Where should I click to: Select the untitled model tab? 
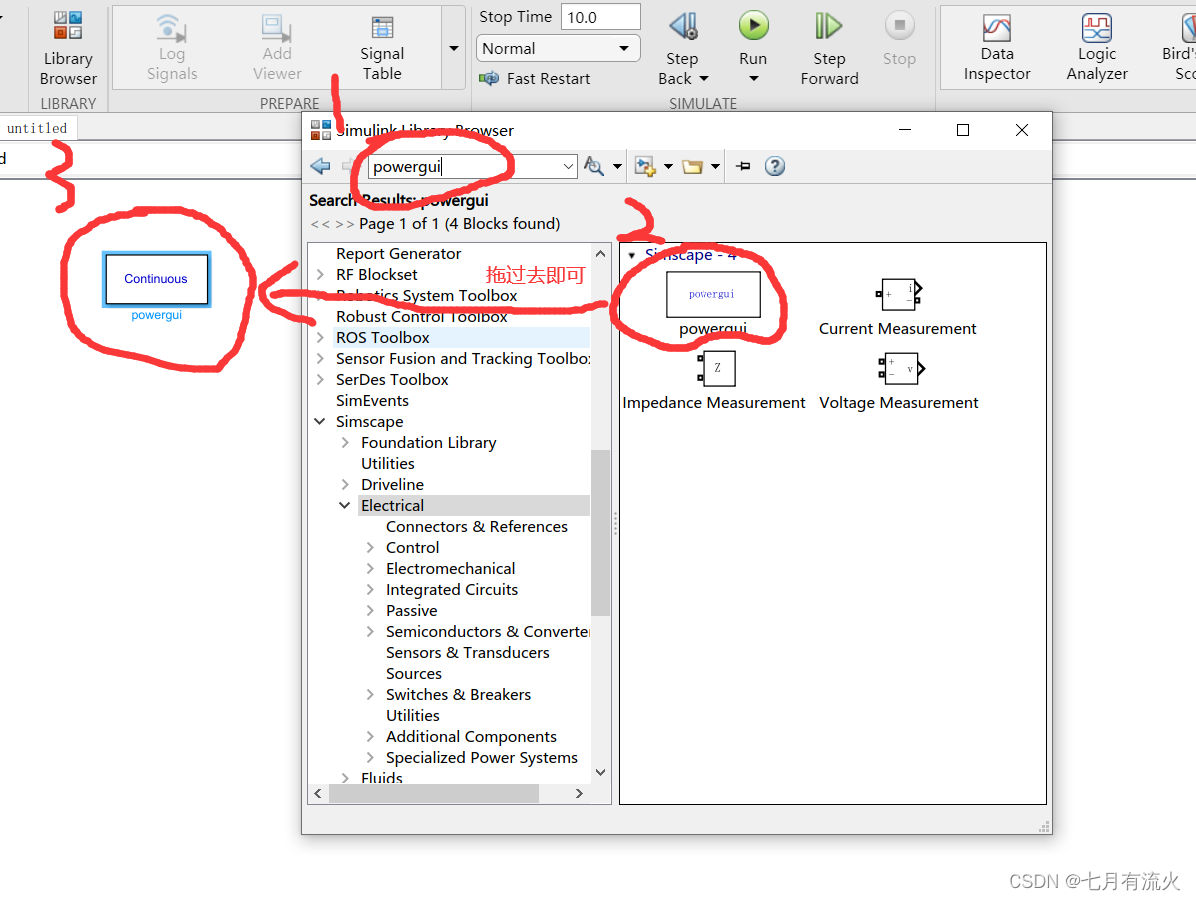(37, 128)
